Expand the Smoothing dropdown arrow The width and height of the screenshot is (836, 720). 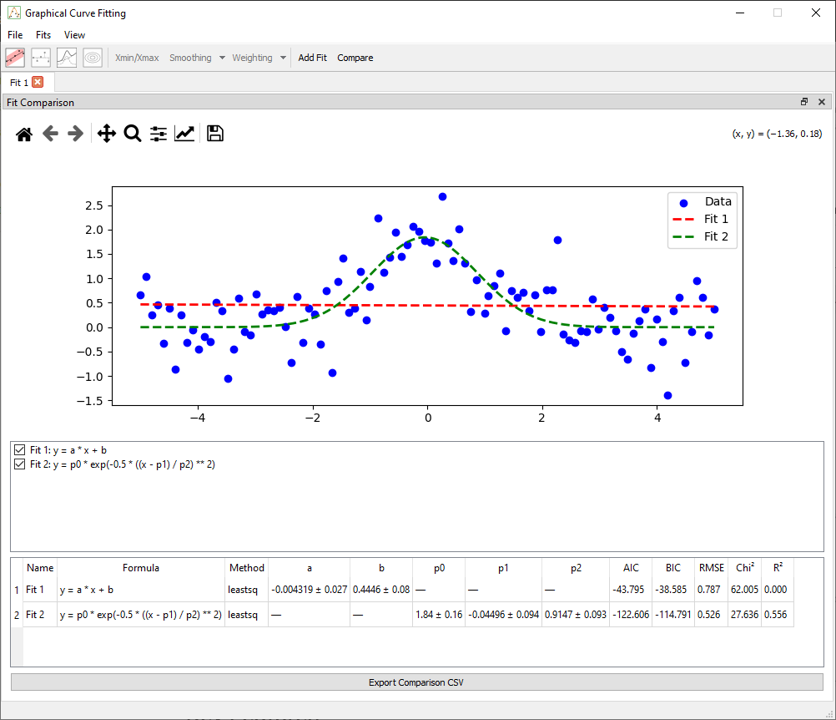click(222, 58)
